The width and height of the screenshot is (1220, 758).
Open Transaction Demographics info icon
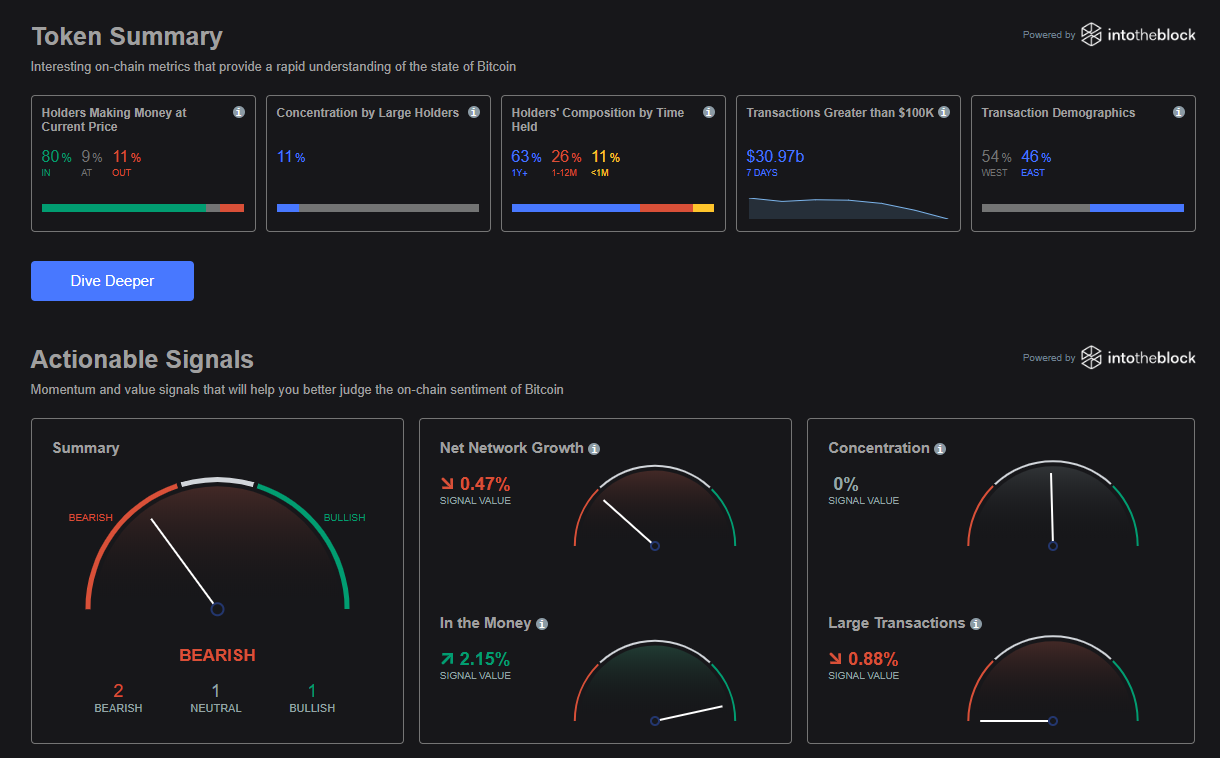click(1178, 113)
